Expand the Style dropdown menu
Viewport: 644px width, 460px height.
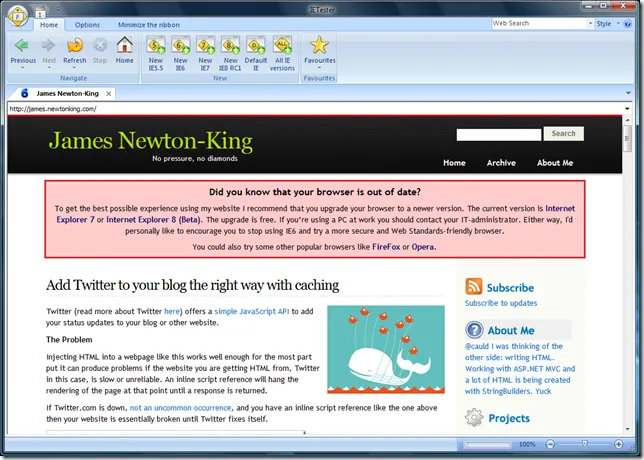(x=606, y=23)
